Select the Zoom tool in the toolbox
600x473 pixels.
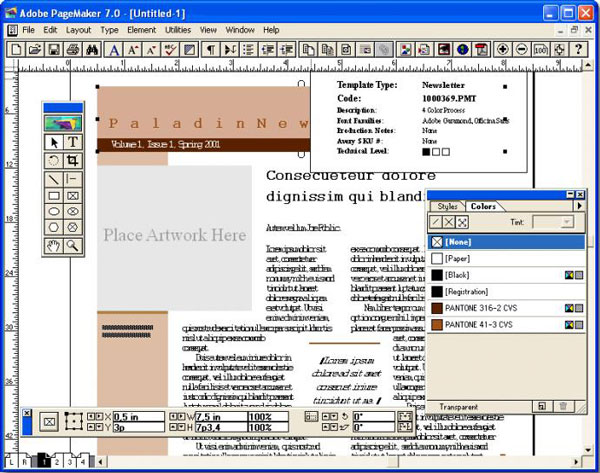72,246
